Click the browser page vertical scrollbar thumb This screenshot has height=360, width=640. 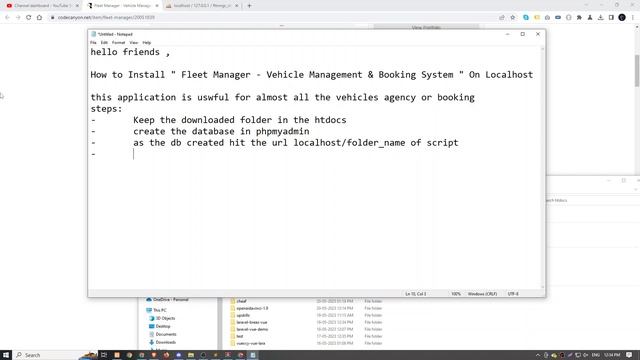[x=637, y=71]
